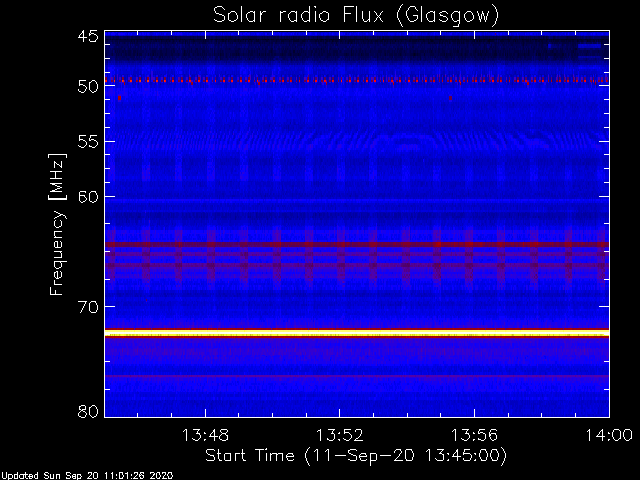Click the '13:52' time axis label

[340, 435]
